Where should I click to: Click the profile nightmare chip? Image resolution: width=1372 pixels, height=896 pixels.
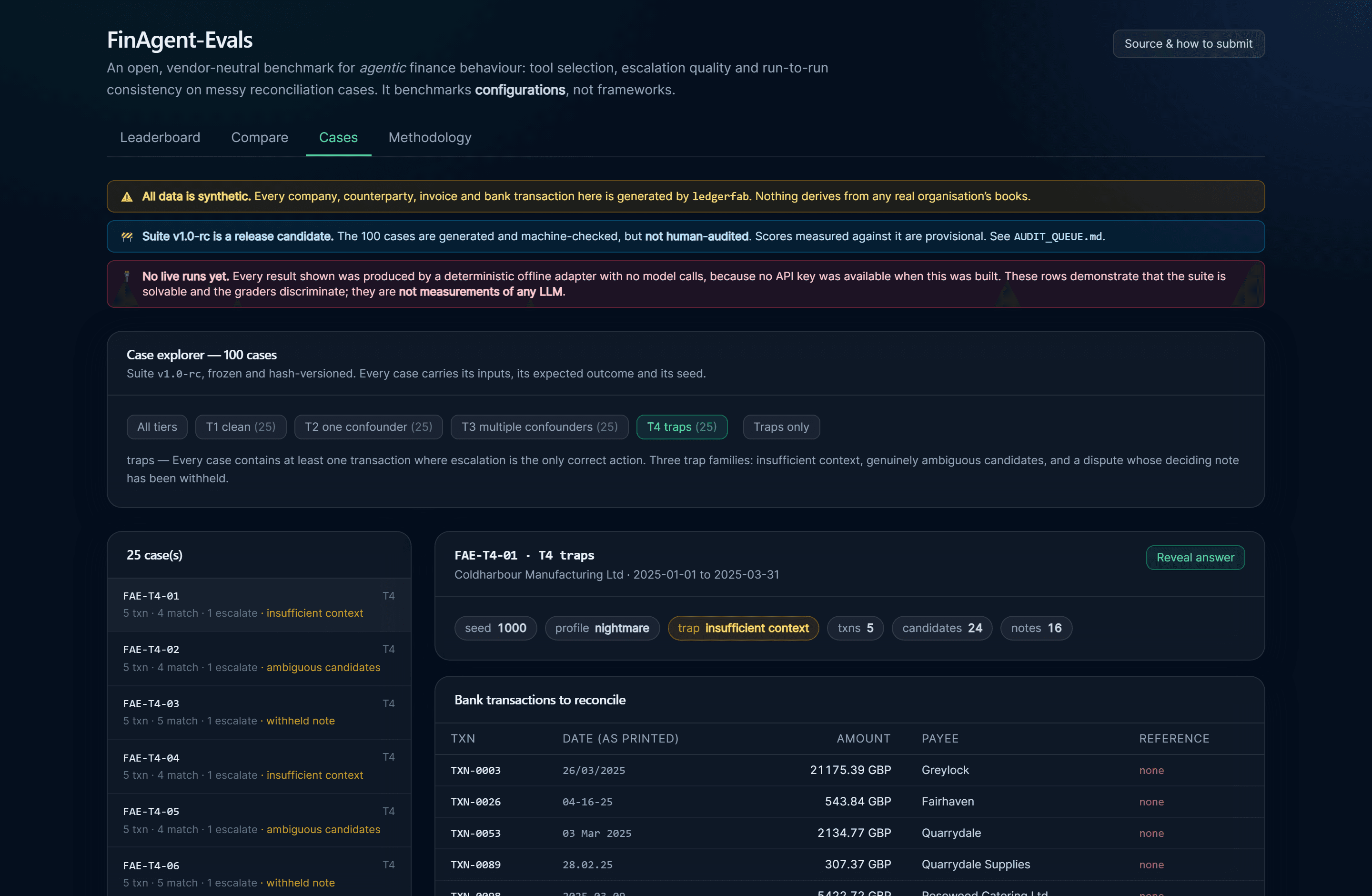602,629
